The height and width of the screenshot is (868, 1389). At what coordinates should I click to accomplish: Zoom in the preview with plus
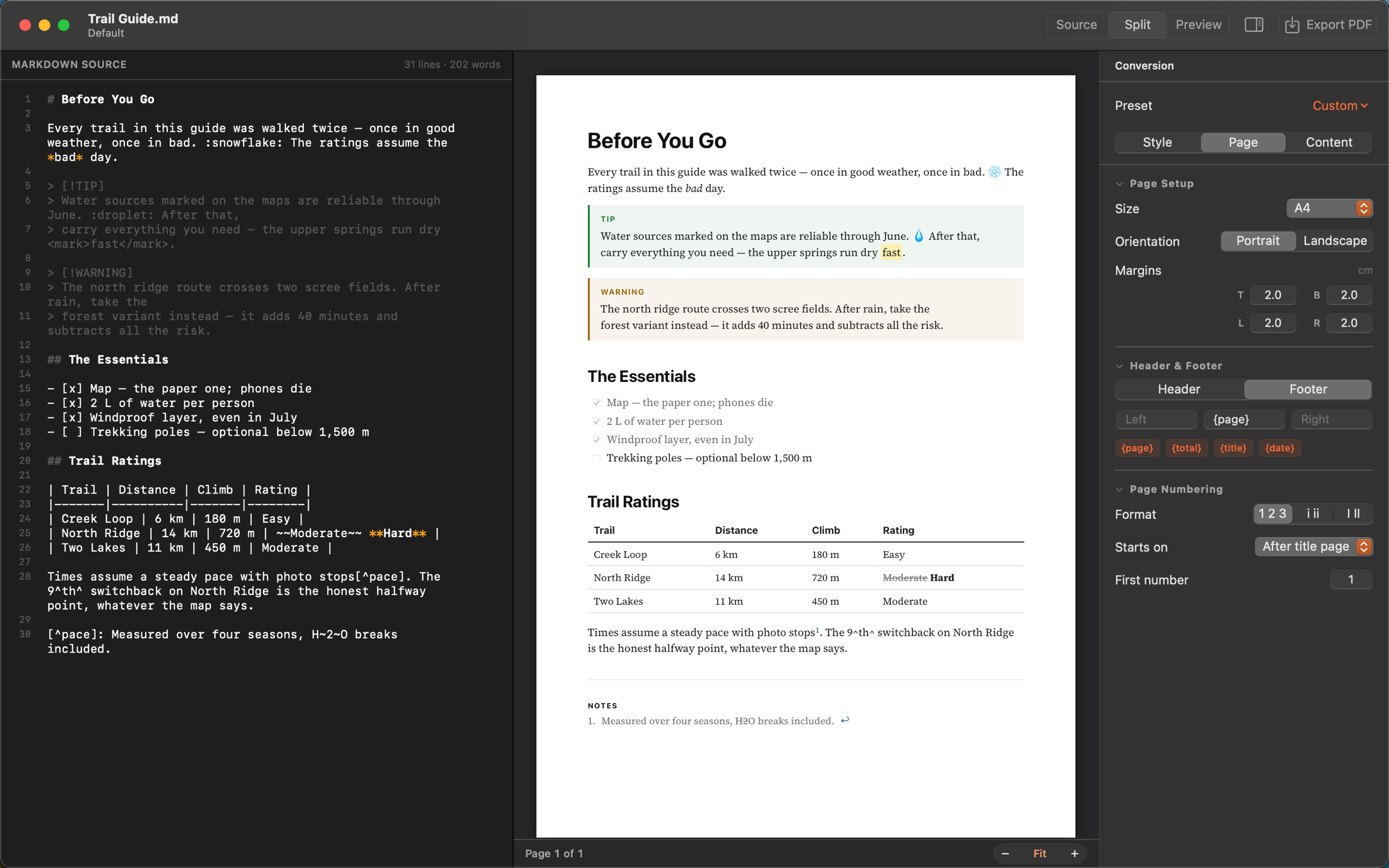coord(1074,853)
